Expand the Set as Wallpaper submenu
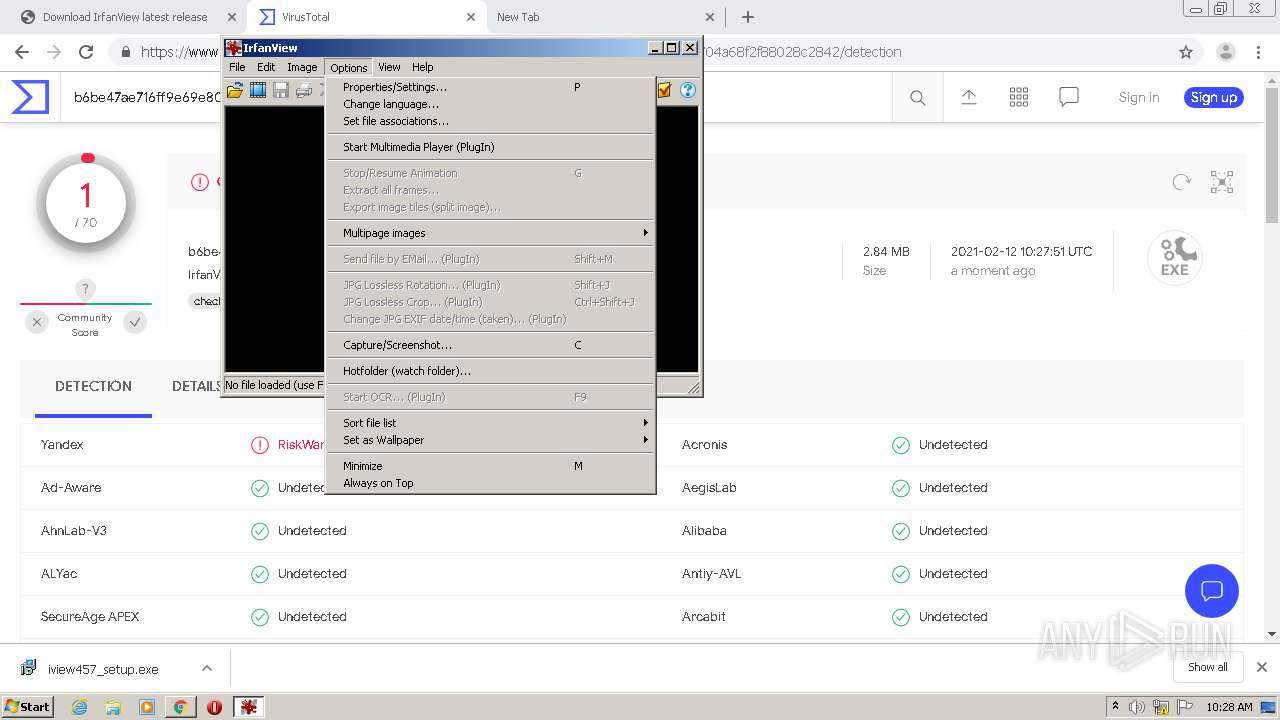 pyautogui.click(x=491, y=440)
